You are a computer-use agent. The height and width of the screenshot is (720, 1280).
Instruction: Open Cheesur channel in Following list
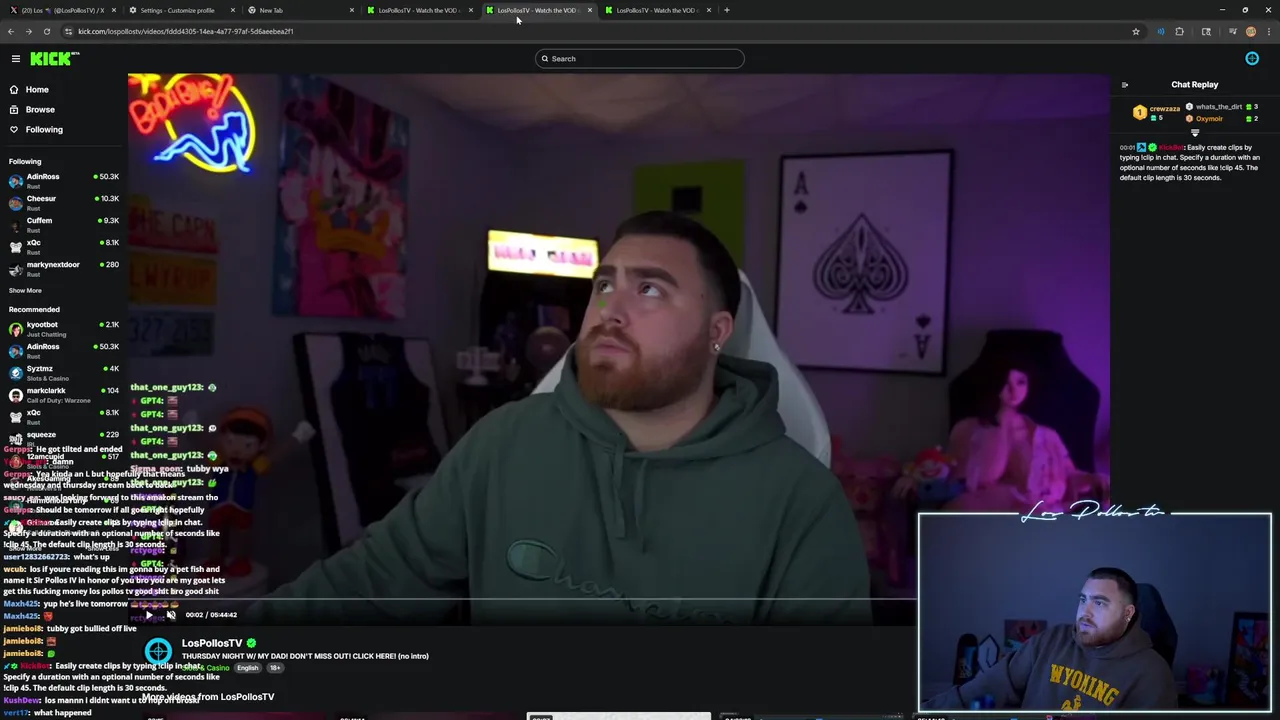click(x=62, y=202)
